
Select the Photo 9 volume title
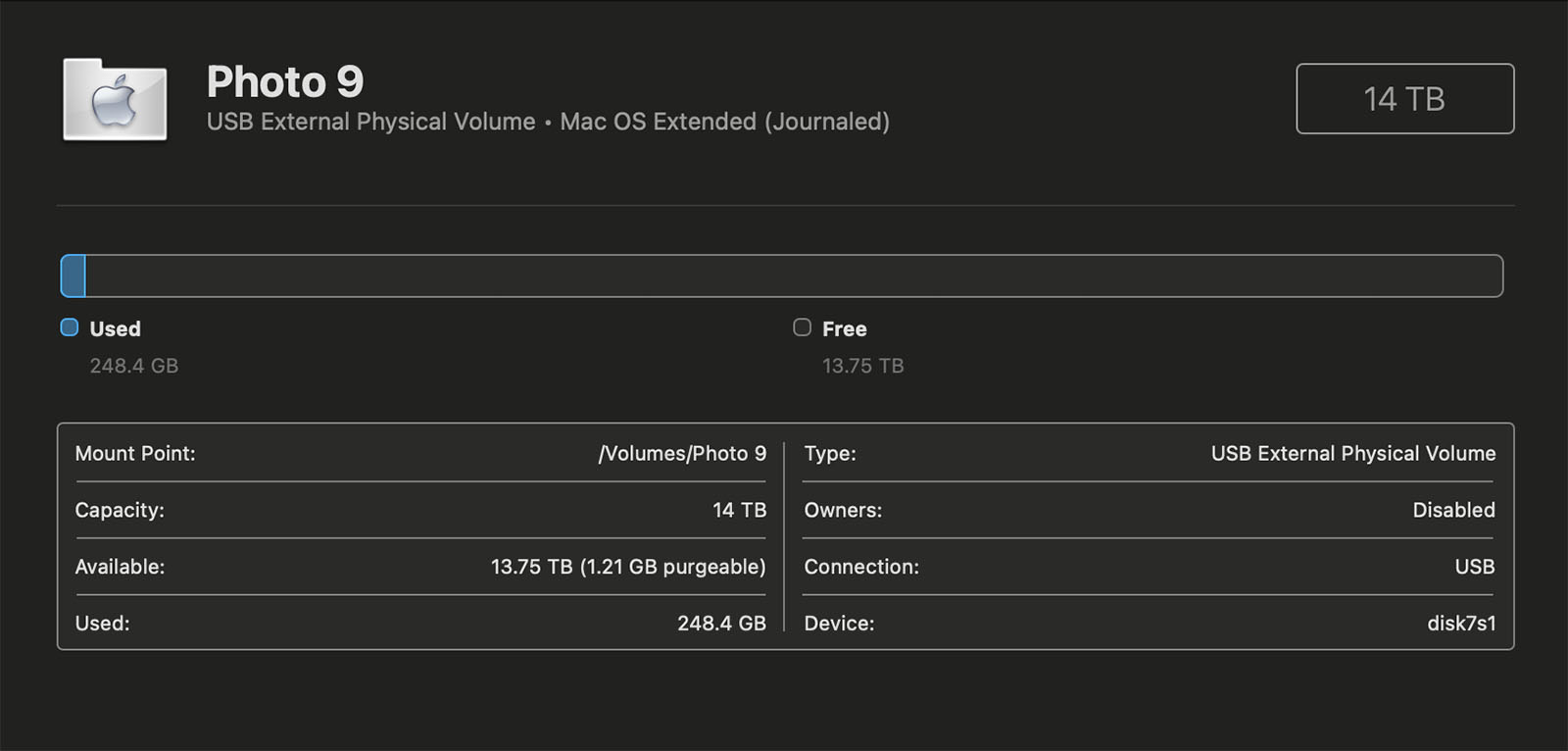[284, 81]
